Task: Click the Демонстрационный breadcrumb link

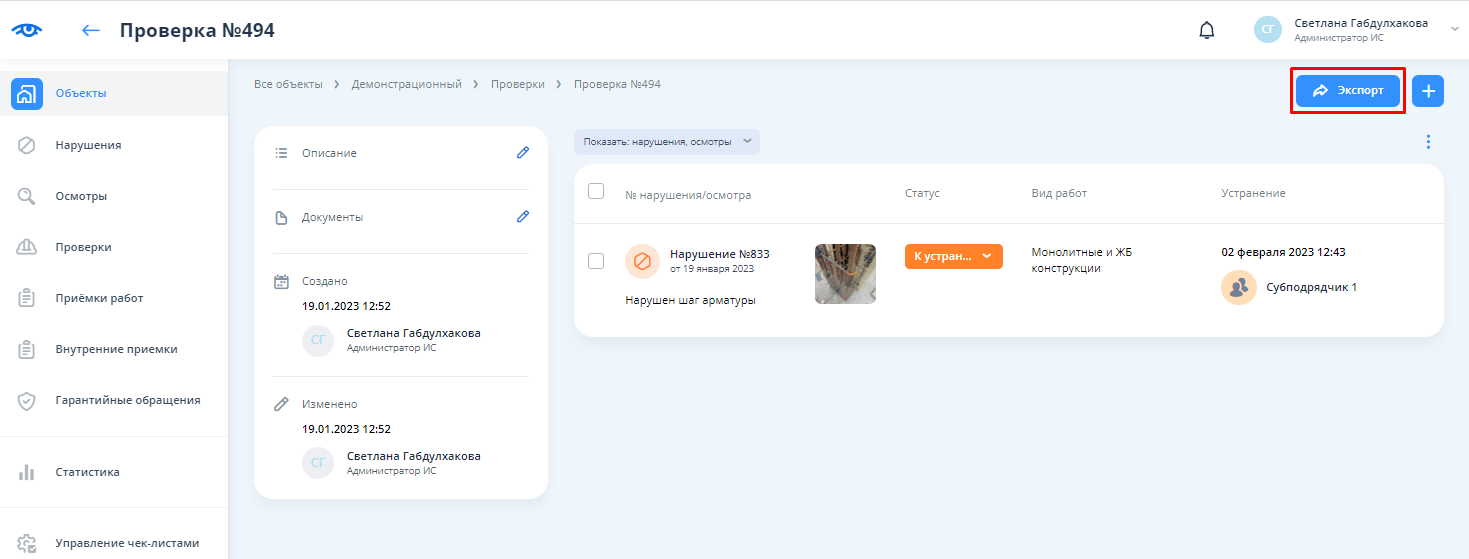Action: coord(406,84)
